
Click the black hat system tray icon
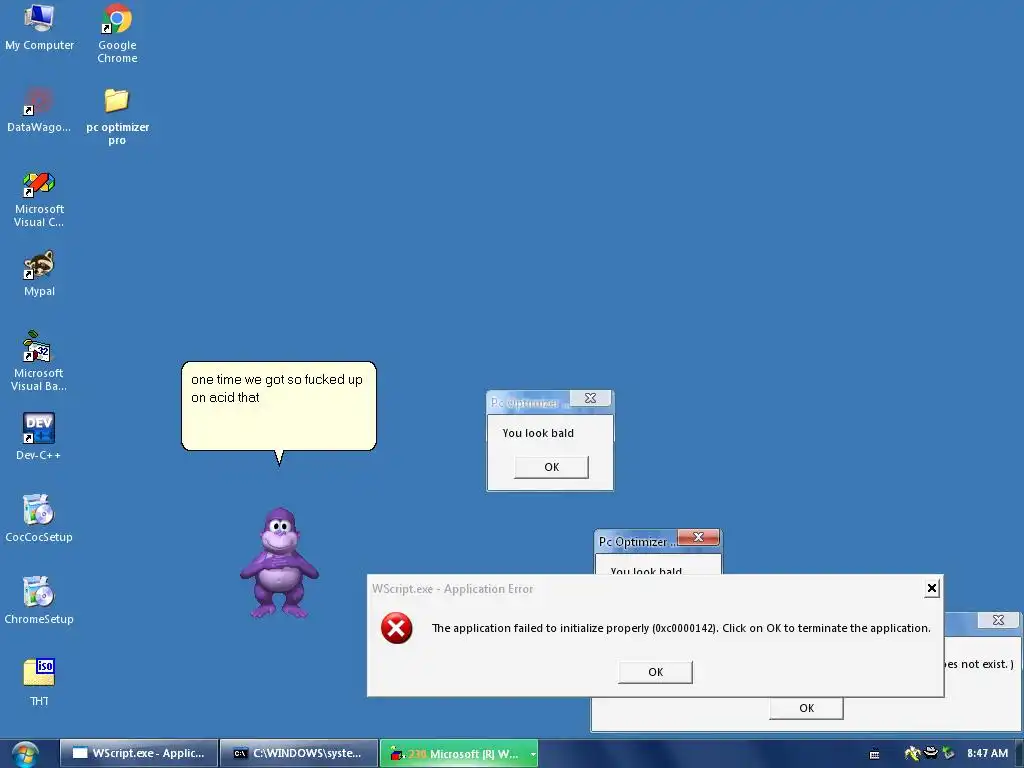931,752
